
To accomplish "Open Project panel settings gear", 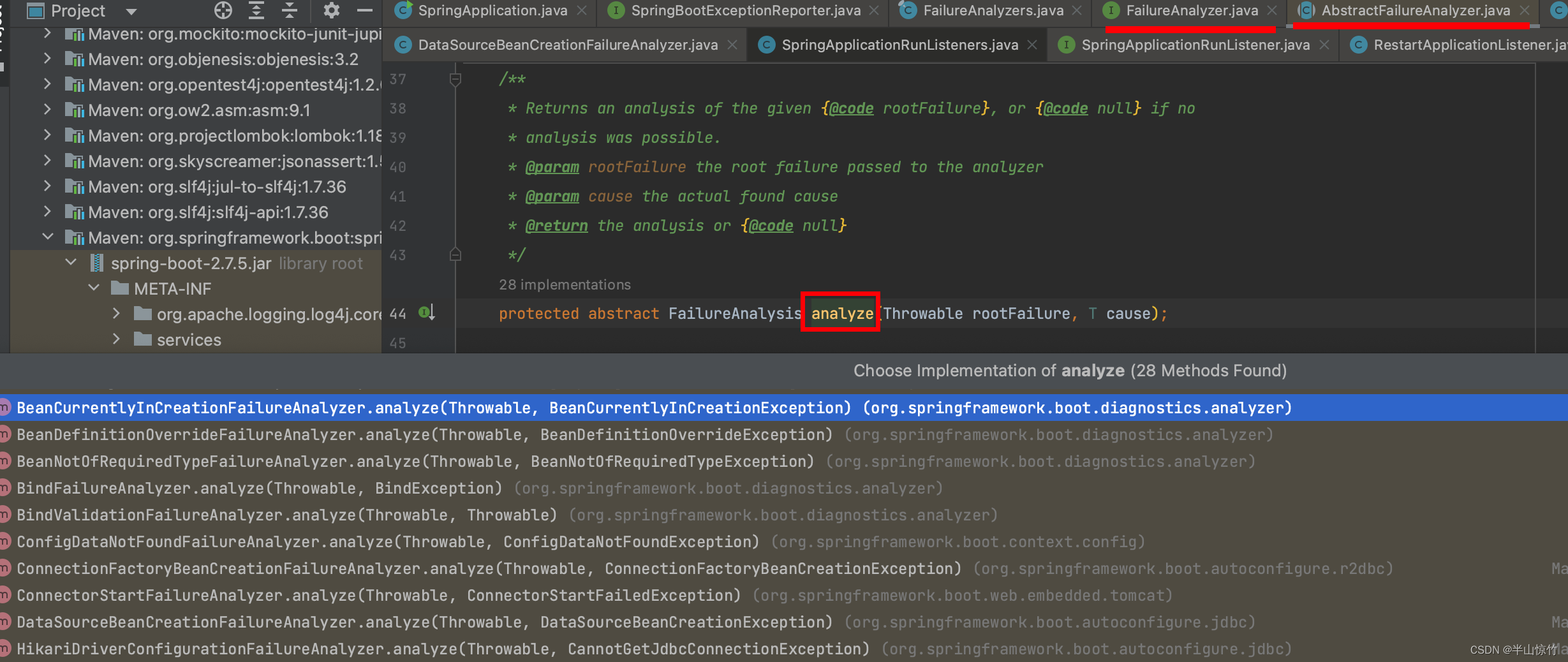I will [x=331, y=10].
